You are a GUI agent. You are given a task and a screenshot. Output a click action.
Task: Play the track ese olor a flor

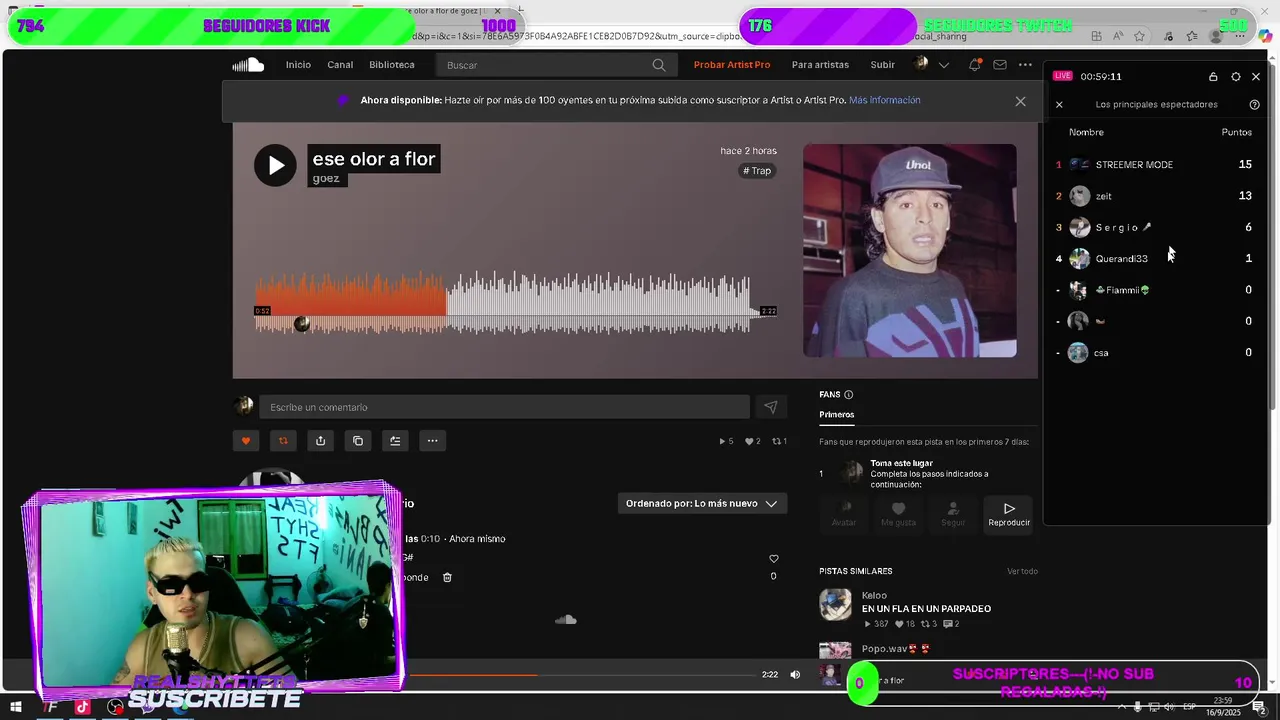[x=275, y=165]
